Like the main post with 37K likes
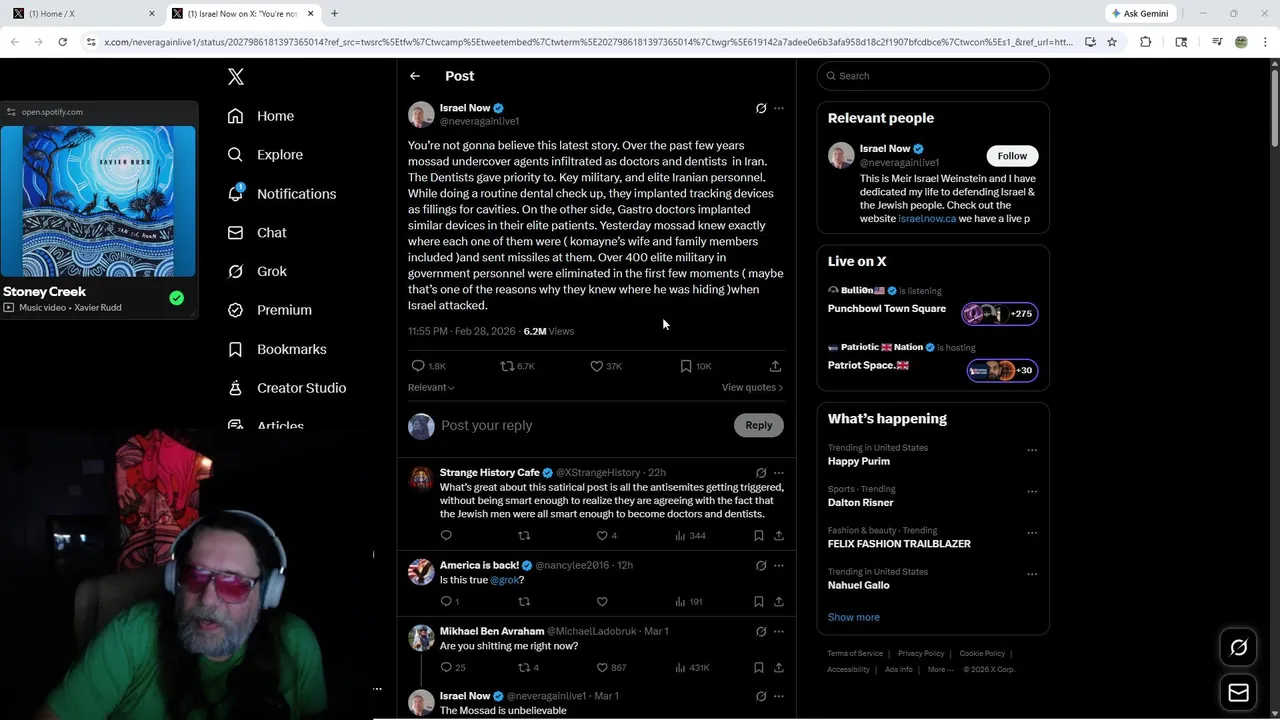Screen dimensions: 1280x720 pyautogui.click(x=606, y=366)
